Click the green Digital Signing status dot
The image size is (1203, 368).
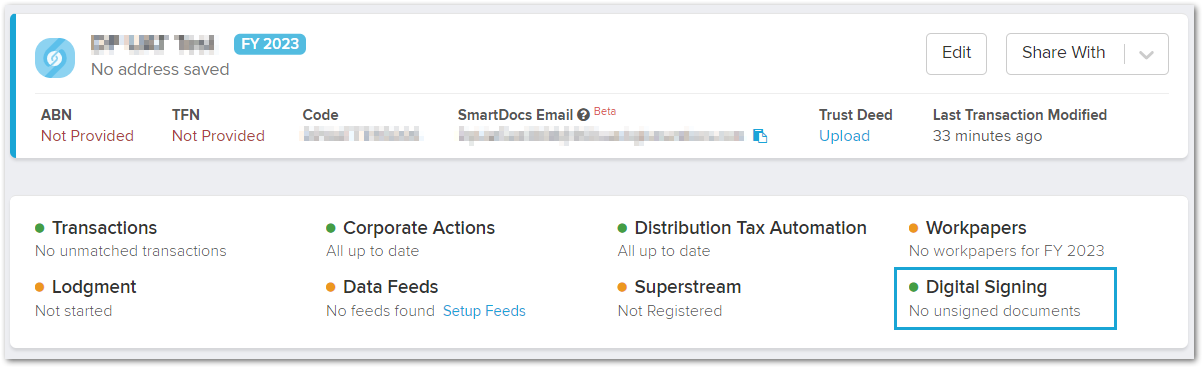tap(914, 287)
